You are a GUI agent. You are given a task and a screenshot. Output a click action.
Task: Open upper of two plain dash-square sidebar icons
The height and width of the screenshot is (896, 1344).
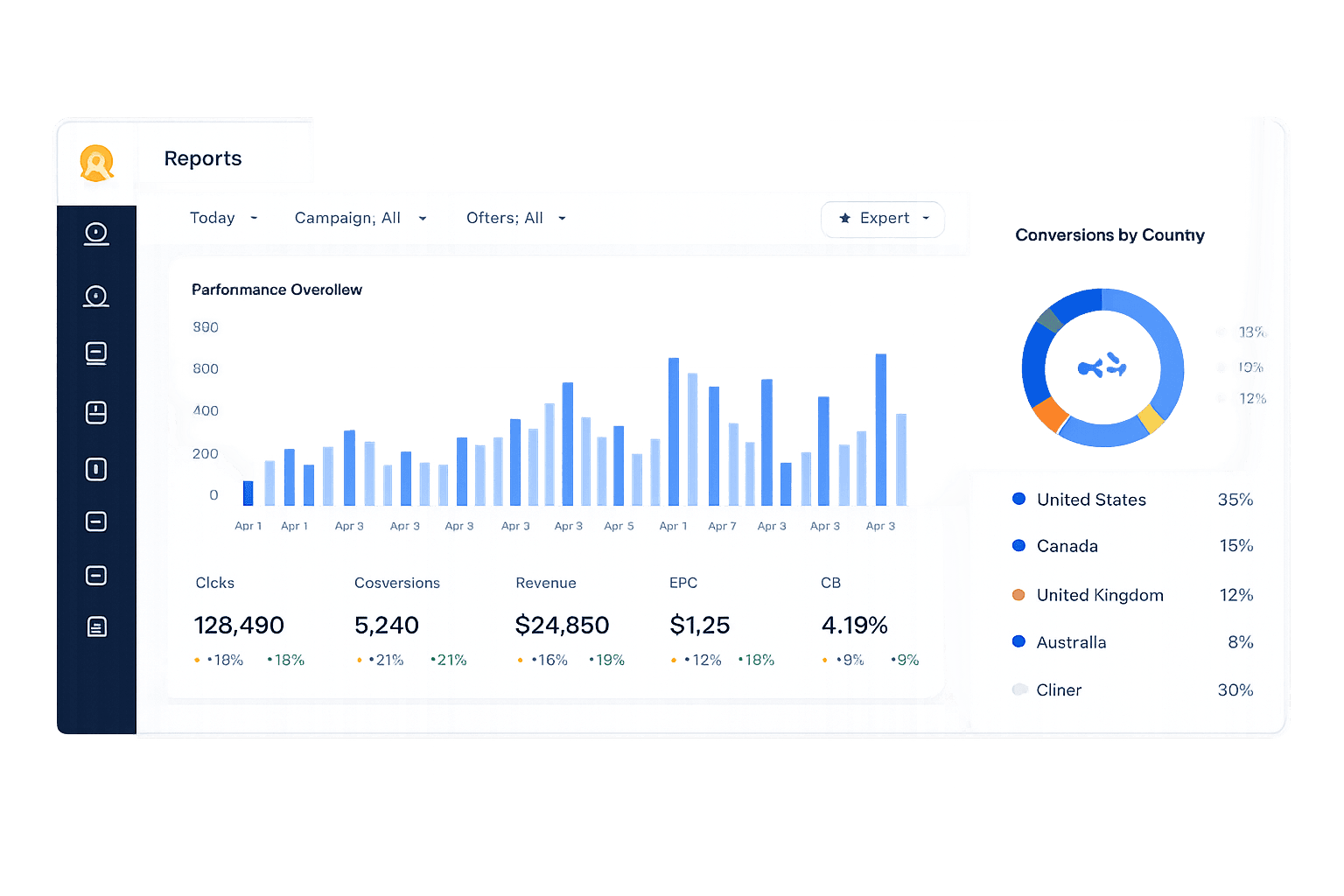[x=96, y=521]
